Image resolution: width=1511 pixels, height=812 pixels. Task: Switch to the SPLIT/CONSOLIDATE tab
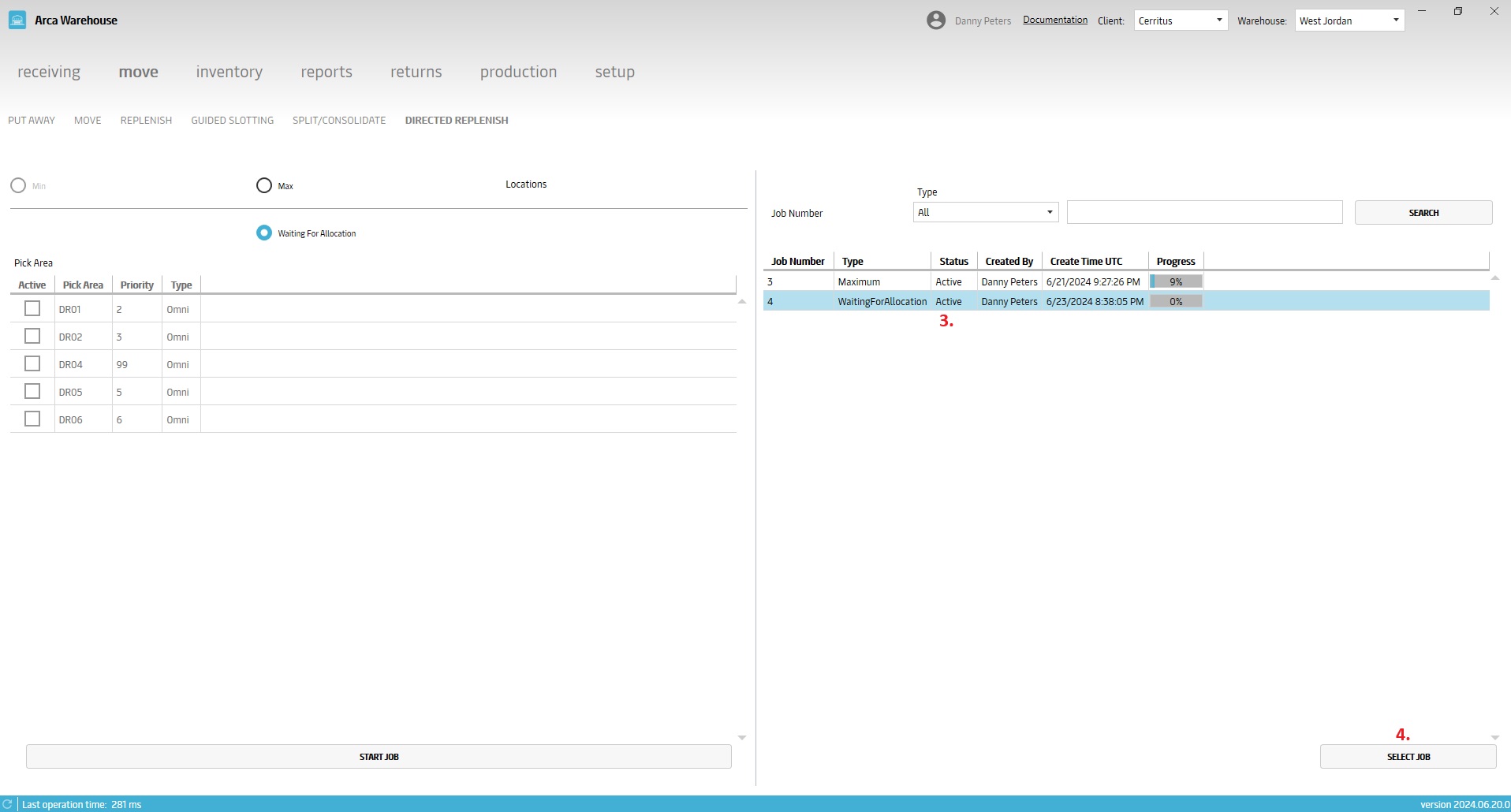(339, 121)
